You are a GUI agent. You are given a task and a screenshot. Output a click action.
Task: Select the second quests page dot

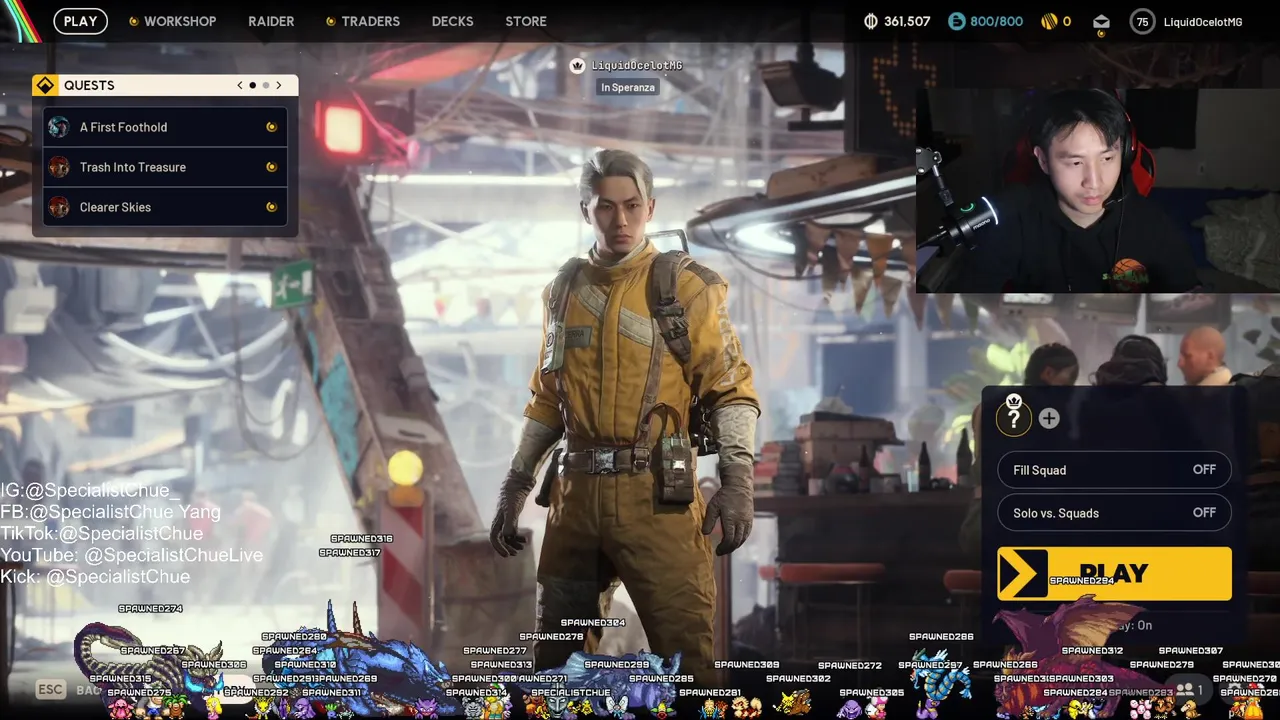click(x=266, y=85)
